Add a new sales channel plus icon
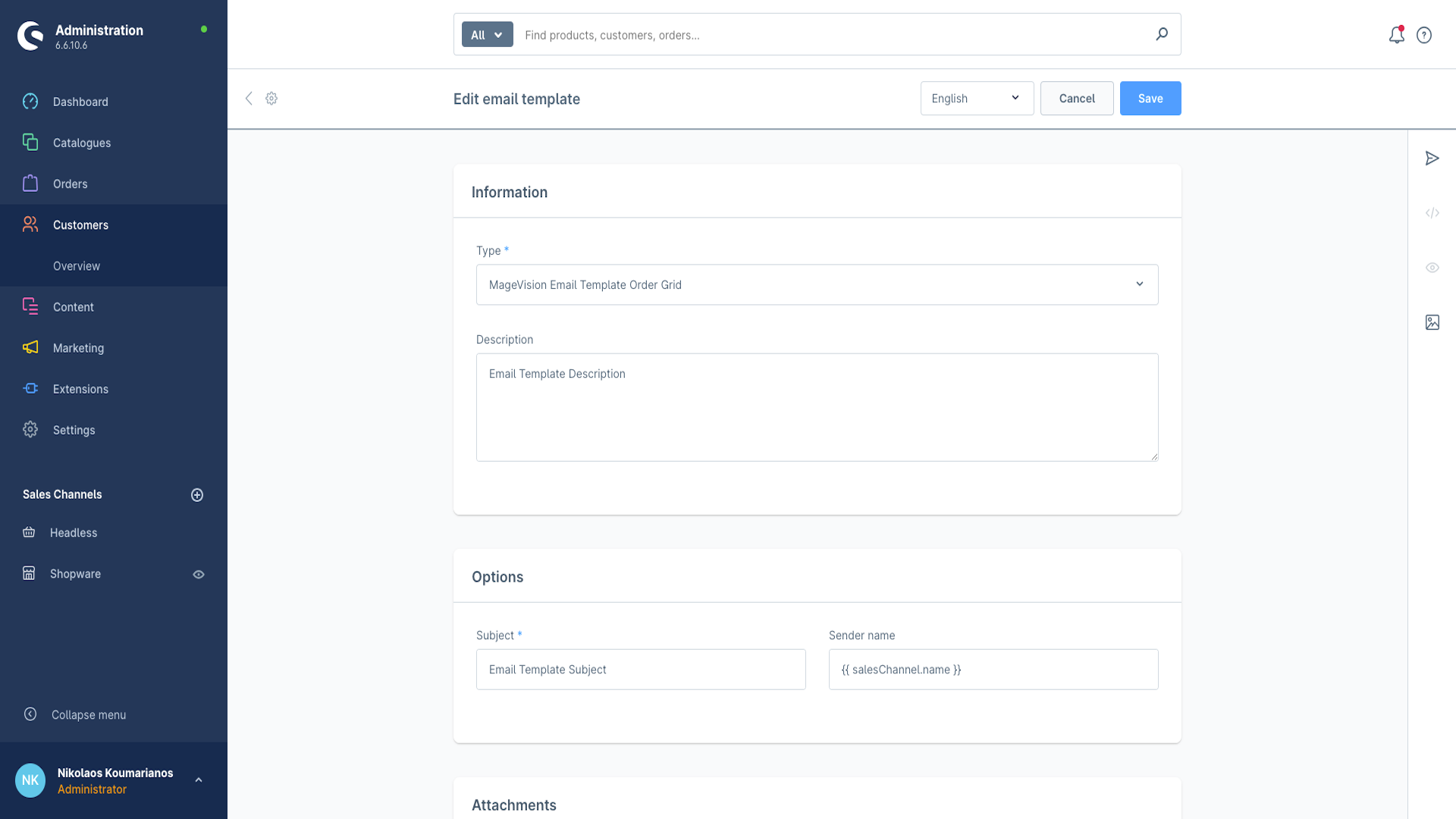Viewport: 1456px width, 819px height. click(197, 495)
